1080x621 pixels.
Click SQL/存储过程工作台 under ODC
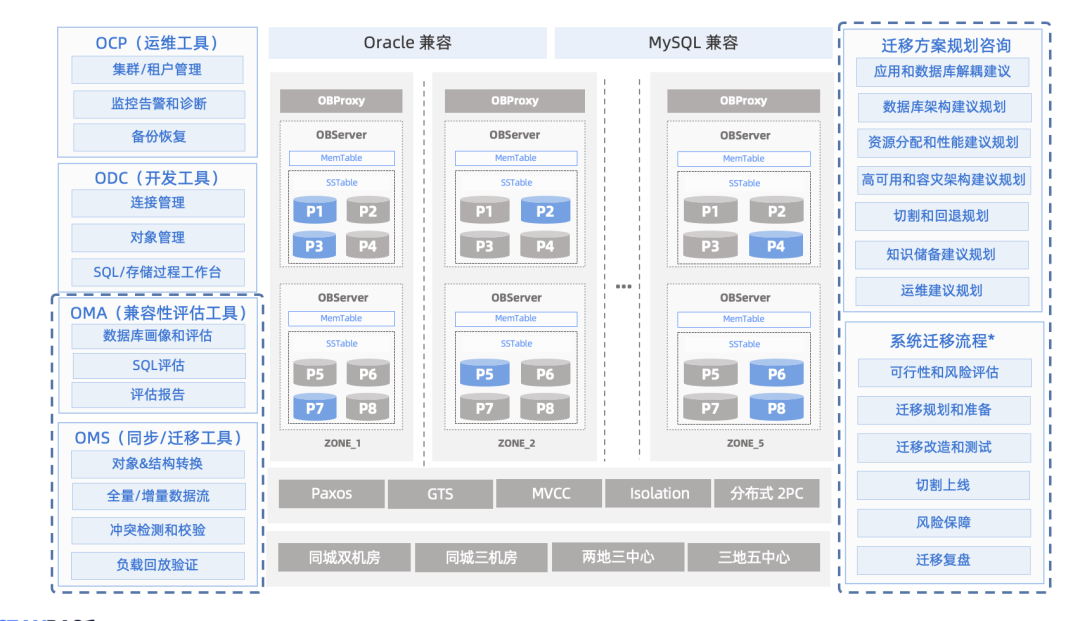coord(158,272)
